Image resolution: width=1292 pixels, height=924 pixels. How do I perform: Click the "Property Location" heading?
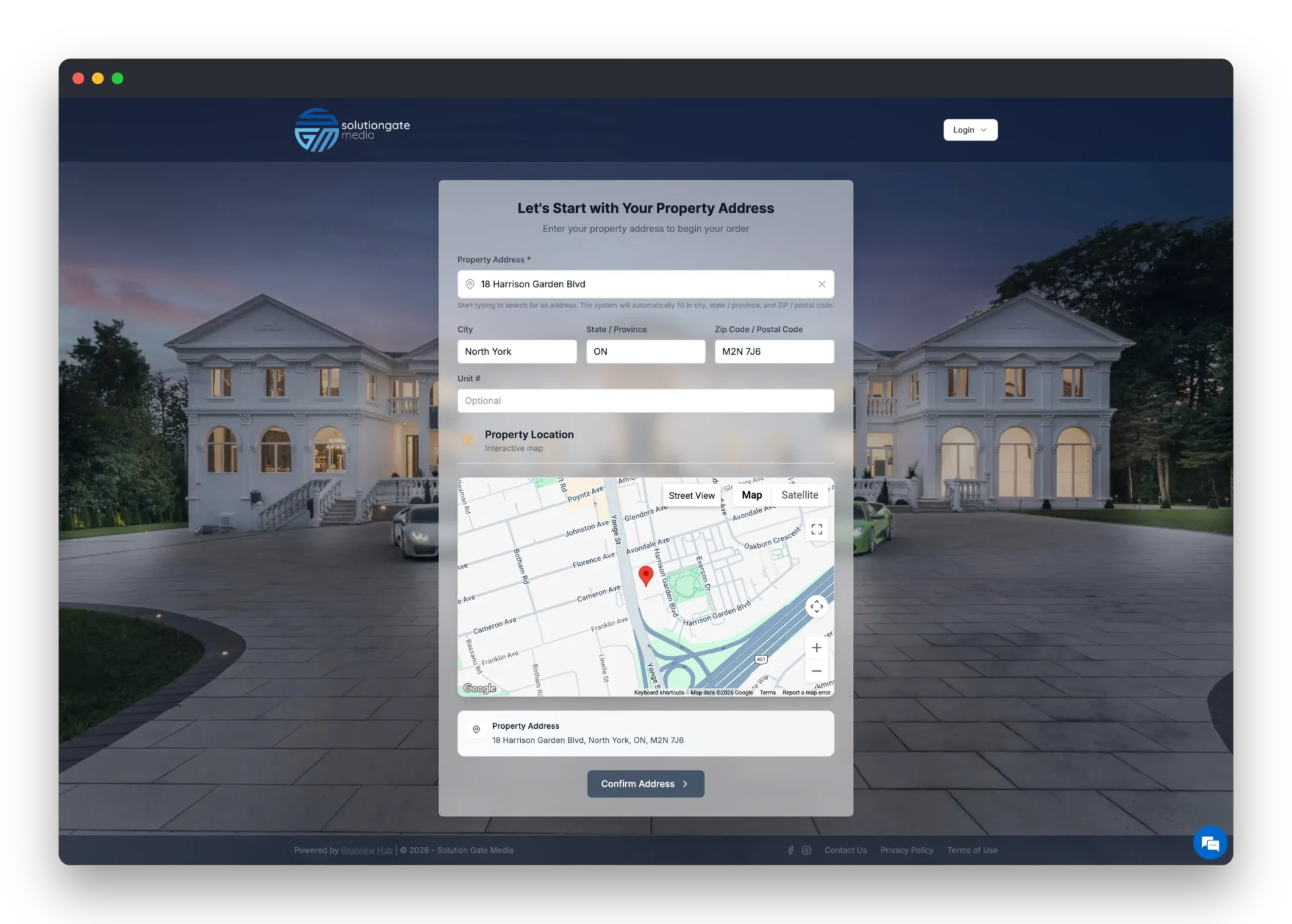(529, 435)
